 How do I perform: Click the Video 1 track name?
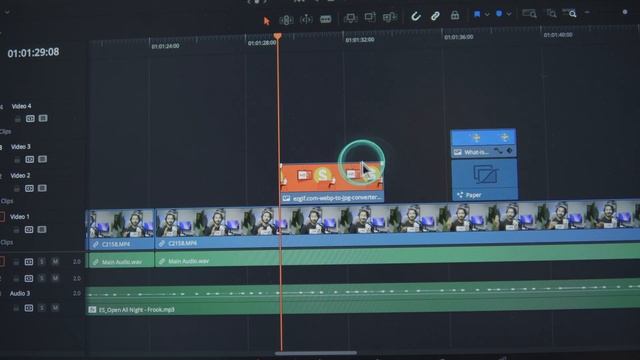(x=20, y=217)
